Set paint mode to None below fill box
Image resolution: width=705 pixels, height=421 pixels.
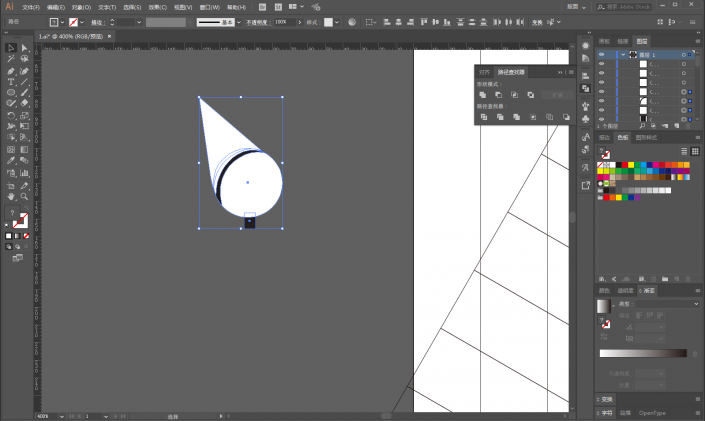(26, 236)
